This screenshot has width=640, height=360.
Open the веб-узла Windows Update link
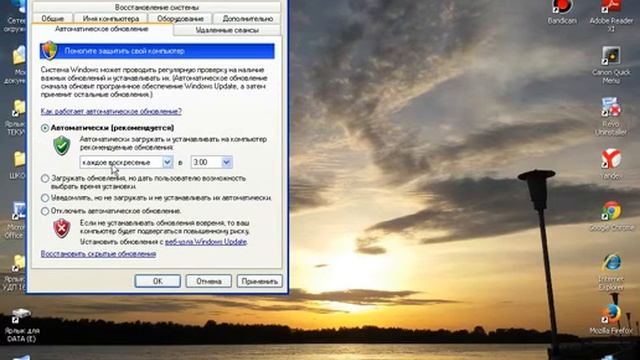(206, 242)
